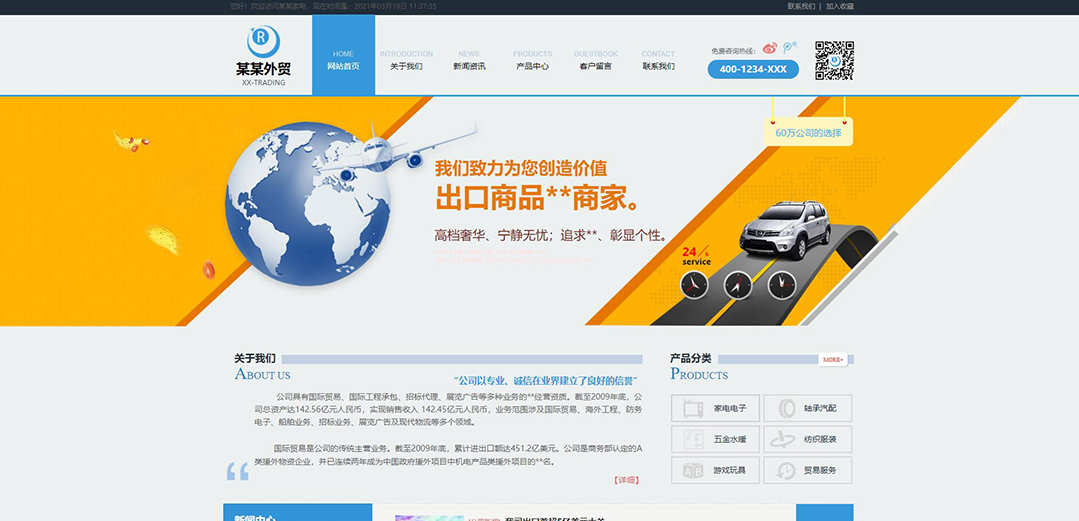1079x521 pixels.
Task: Visit the GUESTBOOK 客户留言 page
Action: [x=595, y=60]
